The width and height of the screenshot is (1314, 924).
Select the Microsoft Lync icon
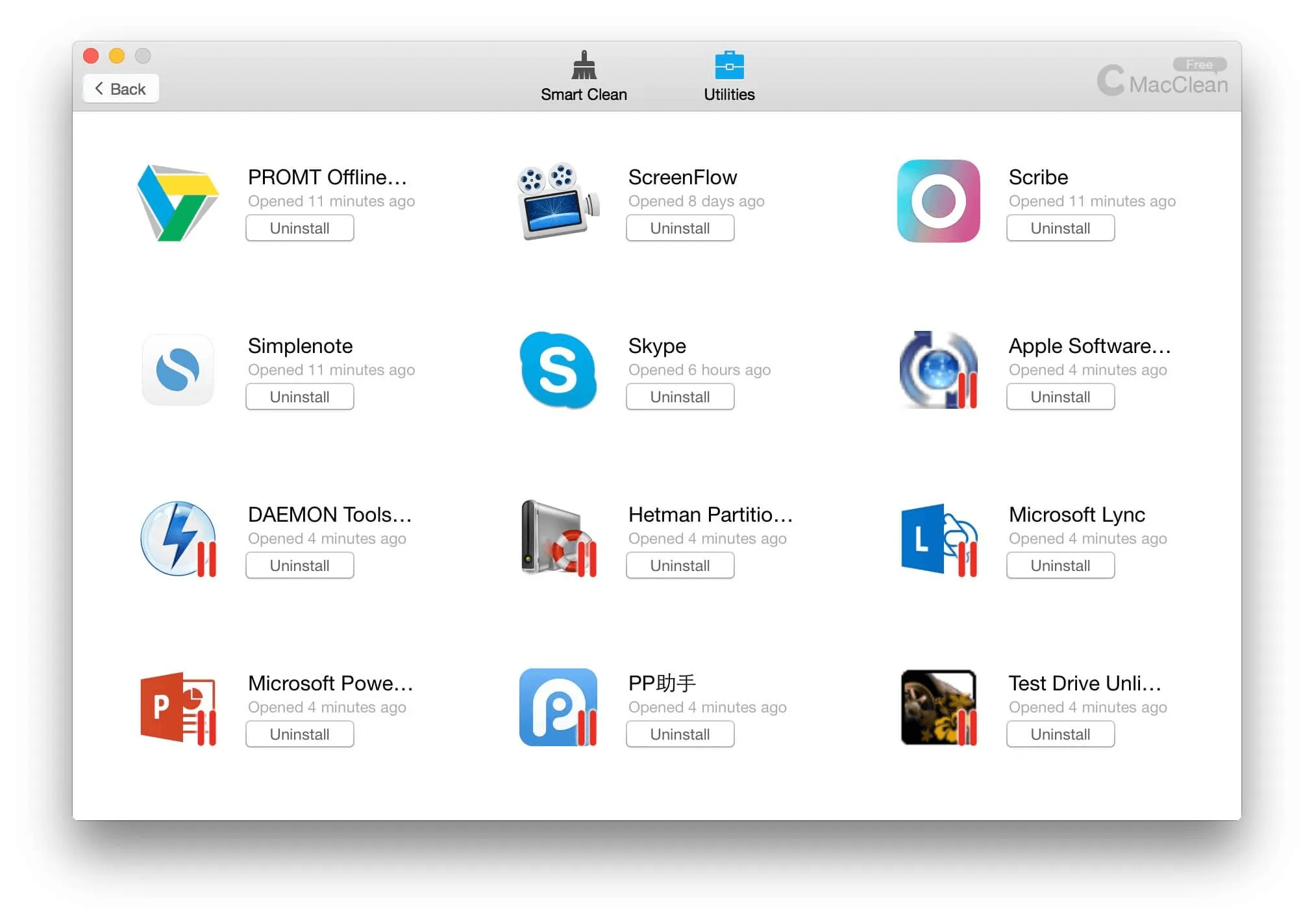pyautogui.click(x=938, y=539)
